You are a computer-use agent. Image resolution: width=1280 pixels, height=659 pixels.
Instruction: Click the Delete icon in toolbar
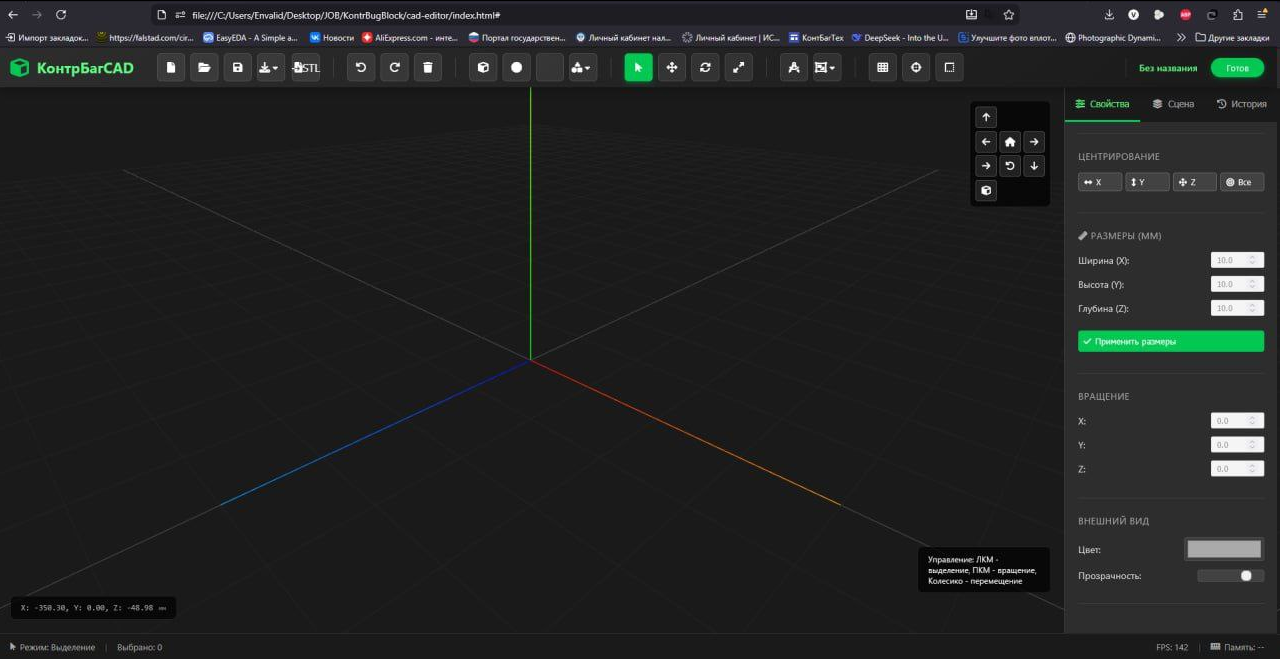click(x=428, y=67)
